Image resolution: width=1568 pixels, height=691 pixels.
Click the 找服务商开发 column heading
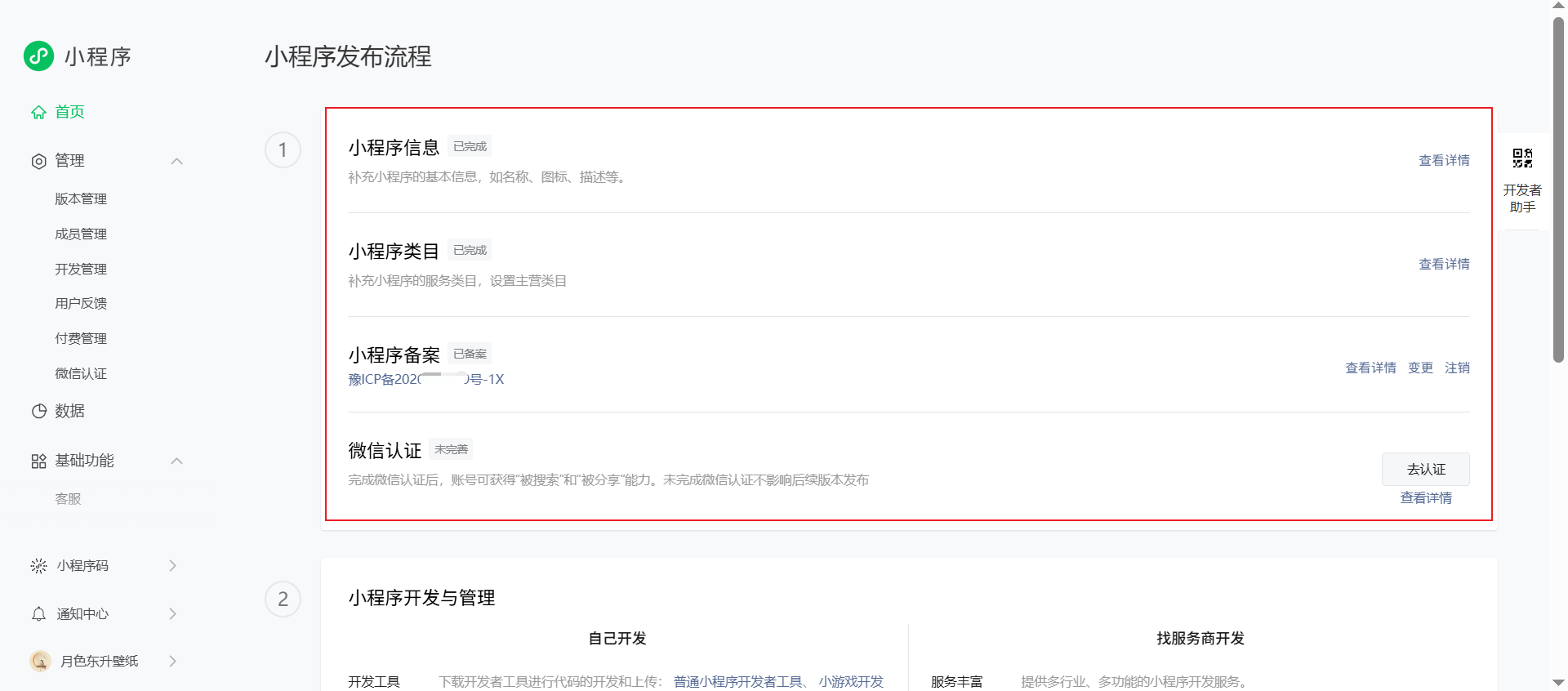(1200, 639)
